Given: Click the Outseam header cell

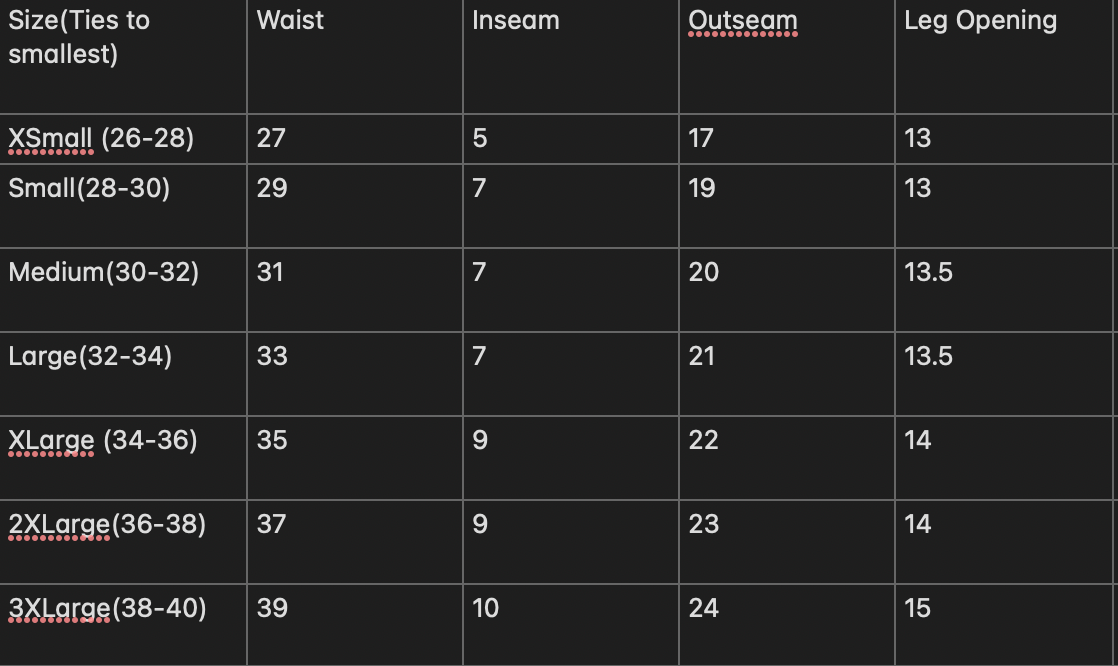Looking at the screenshot, I should [786, 56].
